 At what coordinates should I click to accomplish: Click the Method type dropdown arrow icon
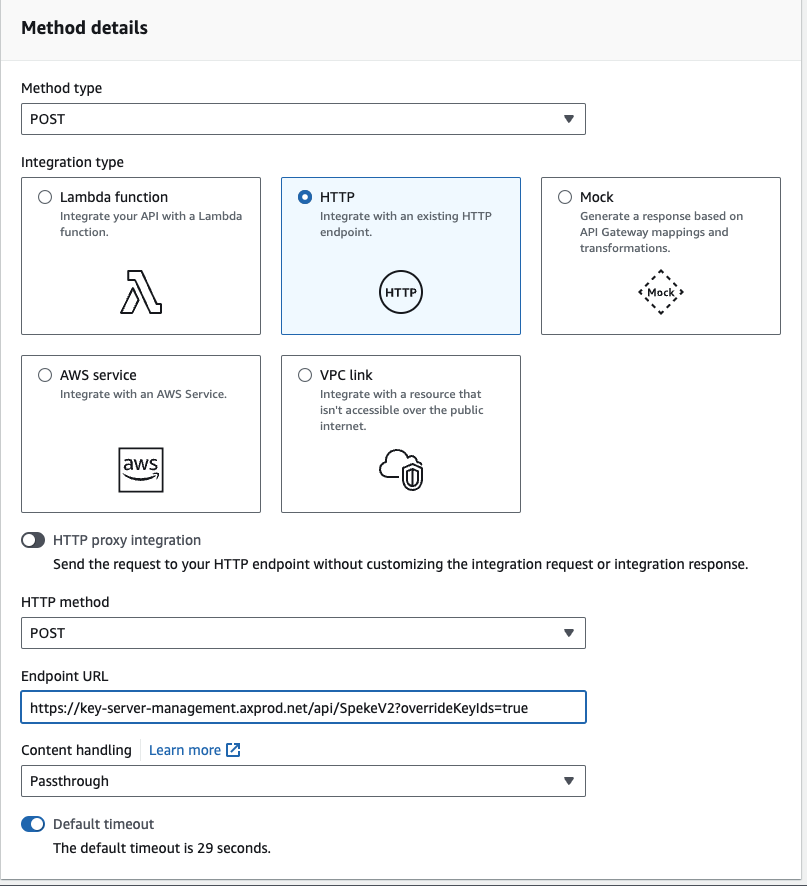(x=570, y=118)
